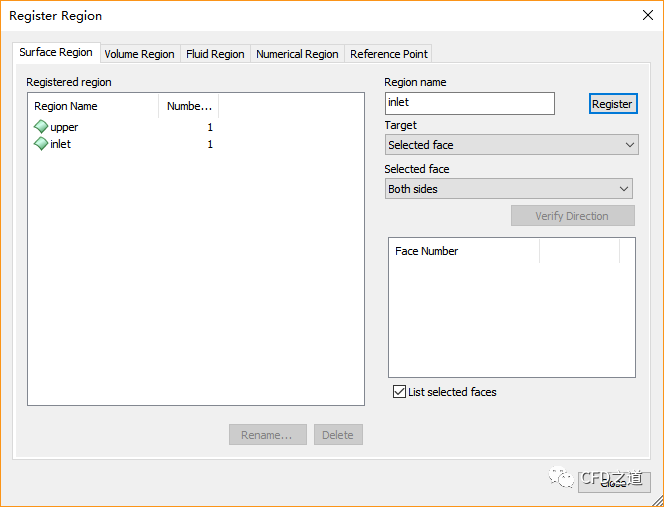
Task: Click the Rename... button
Action: 268,435
